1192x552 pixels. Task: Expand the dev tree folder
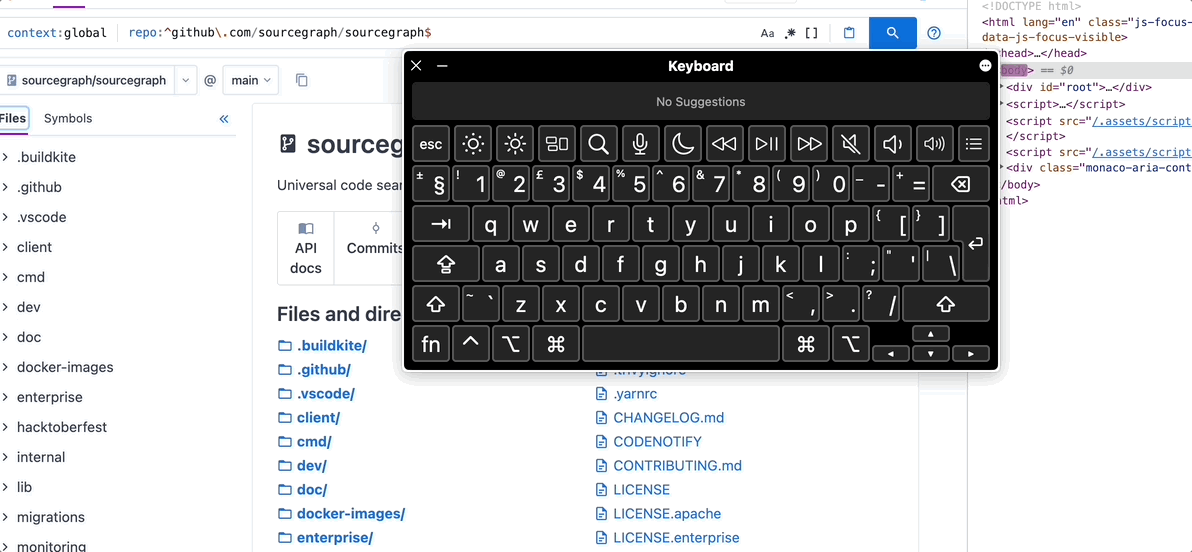[x=5, y=307]
